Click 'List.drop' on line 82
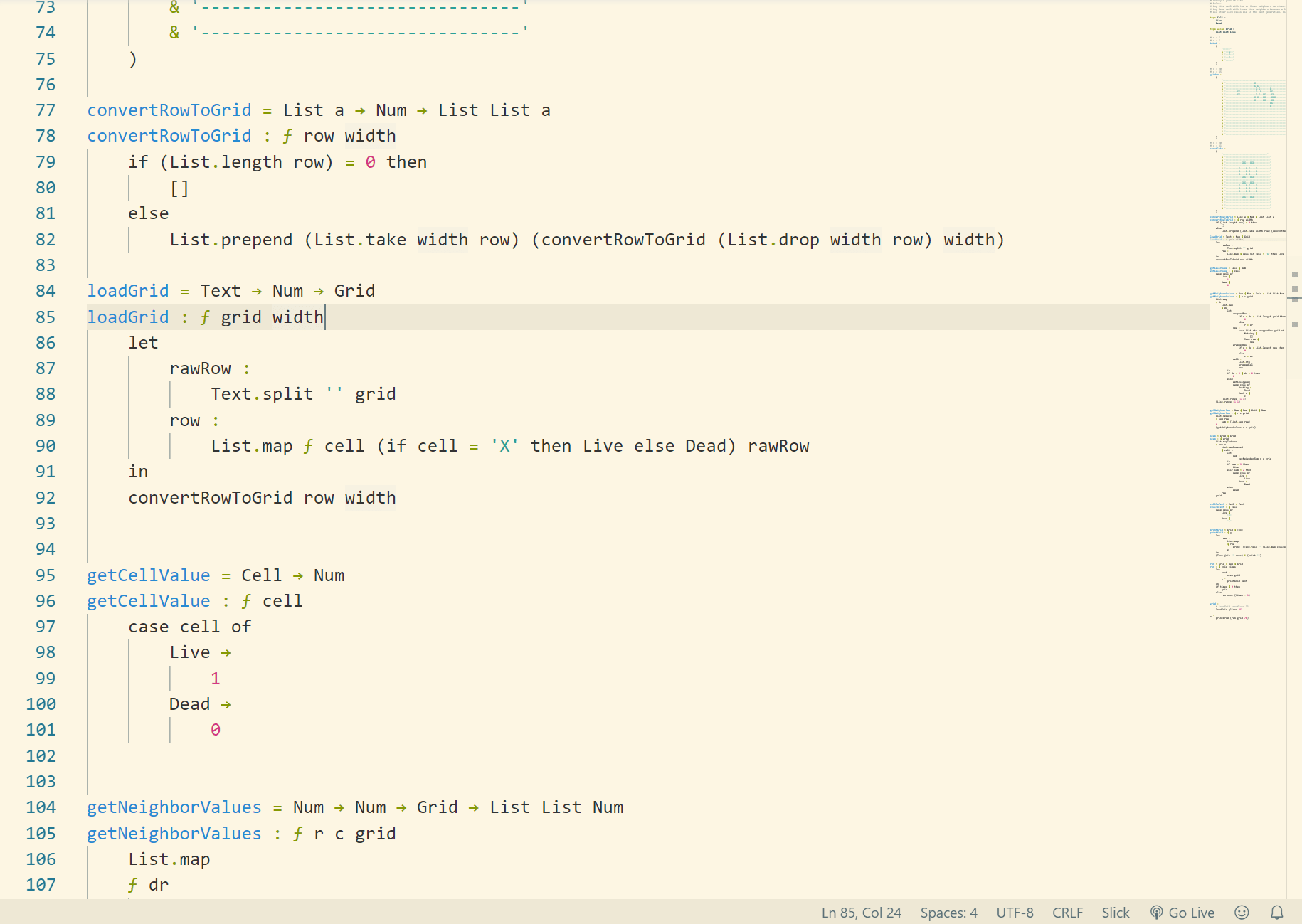 773,240
